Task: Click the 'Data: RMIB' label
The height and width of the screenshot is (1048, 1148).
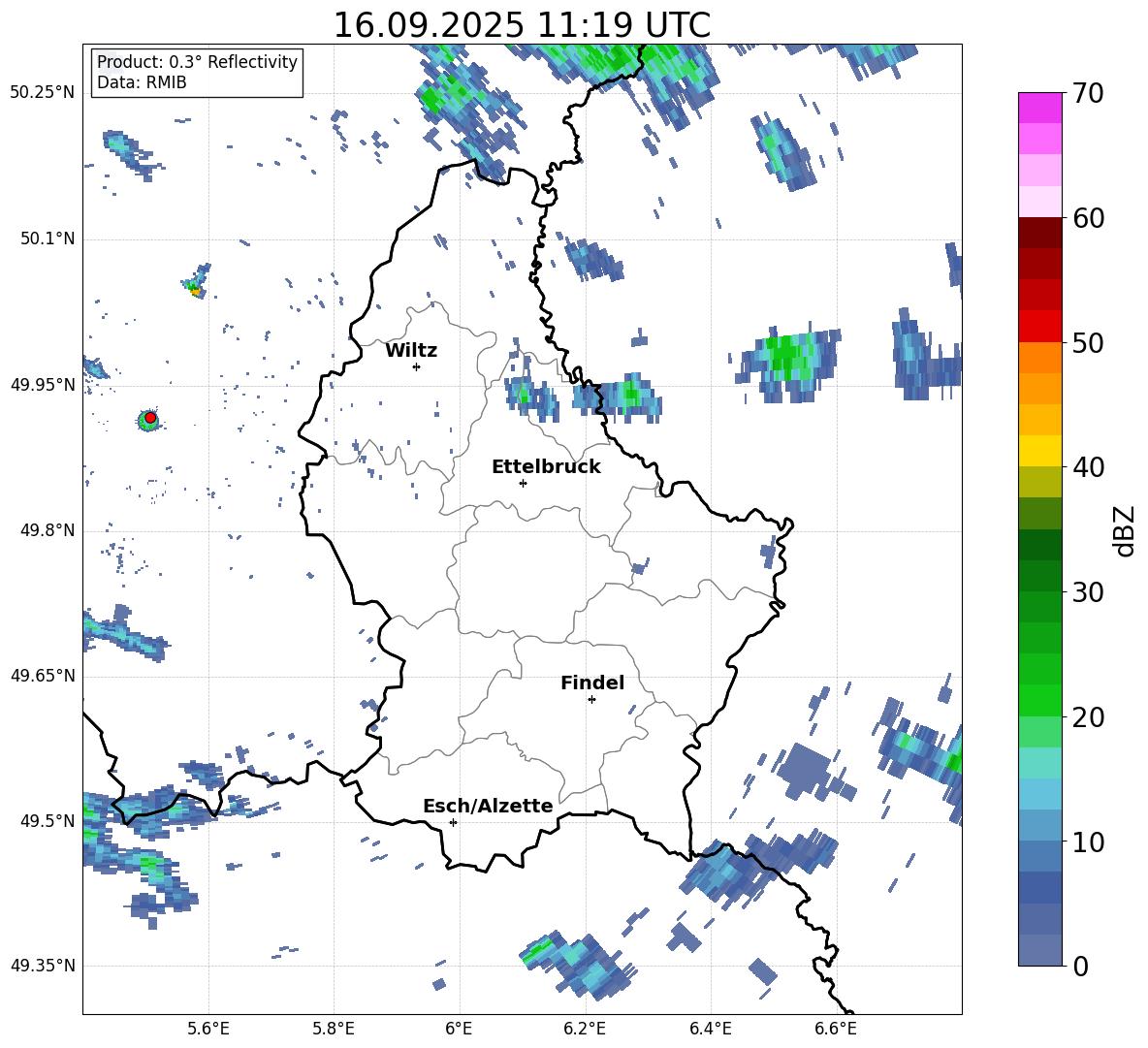Action: point(142,82)
